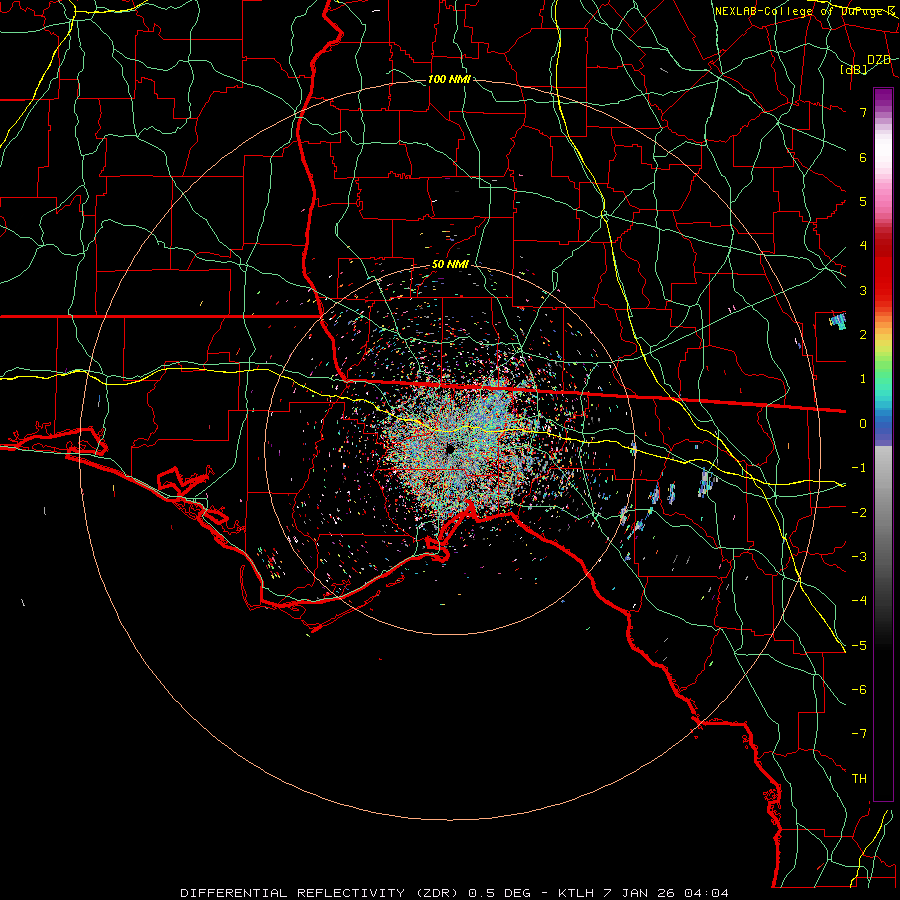
Task: Click the 6 dB value on color scale
Action: pyautogui.click(x=863, y=157)
